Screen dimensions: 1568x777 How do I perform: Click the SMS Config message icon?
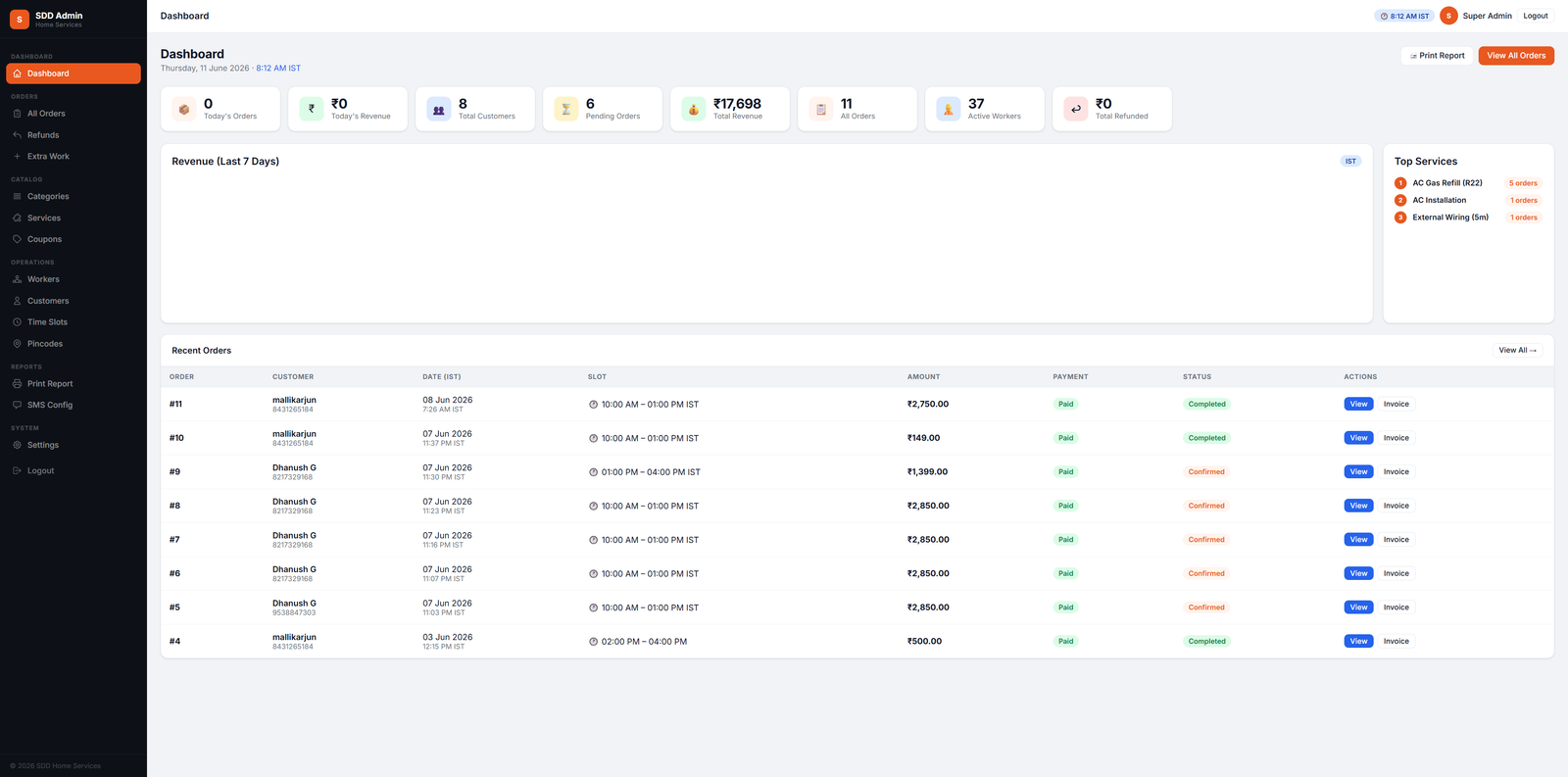click(x=17, y=405)
